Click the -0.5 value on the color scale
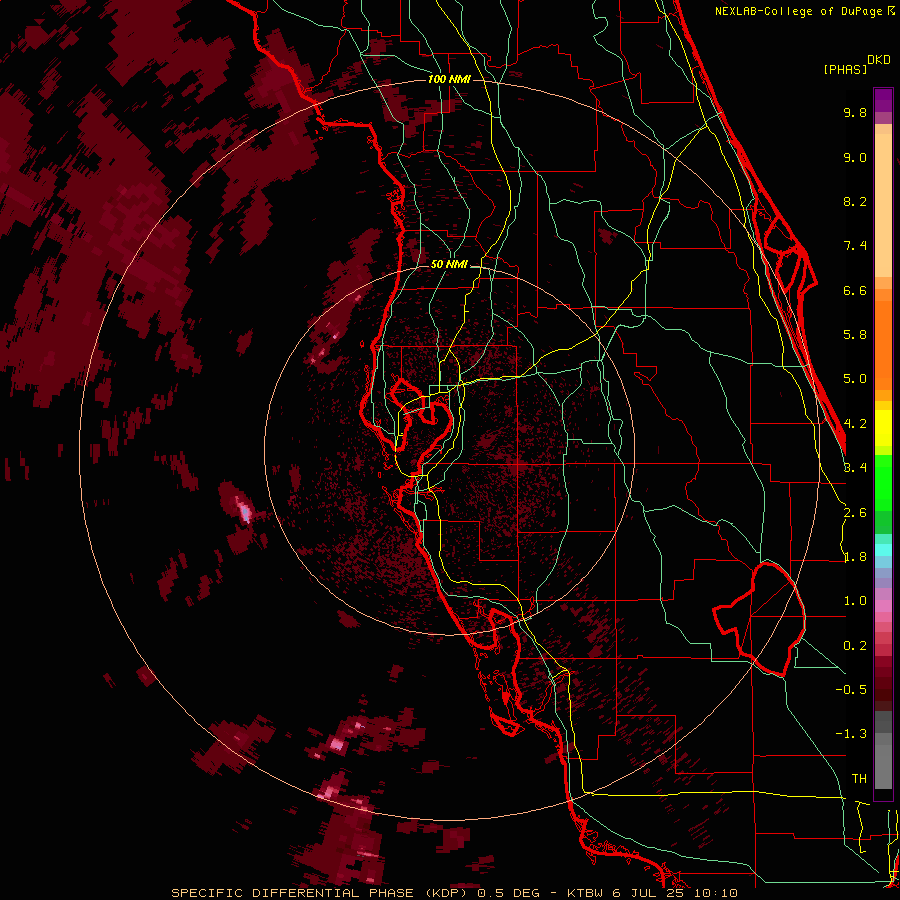This screenshot has width=900, height=900. pos(851,690)
